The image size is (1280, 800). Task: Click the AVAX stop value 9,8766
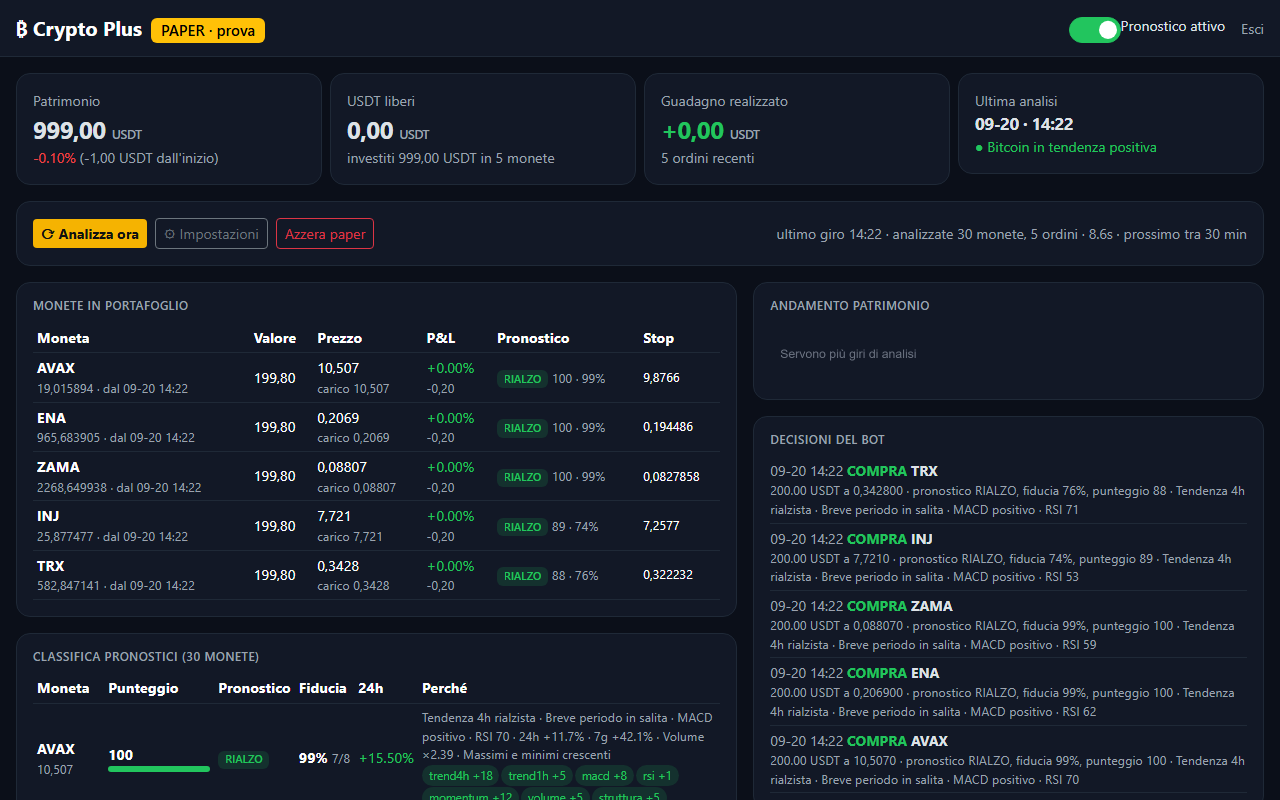pos(661,378)
